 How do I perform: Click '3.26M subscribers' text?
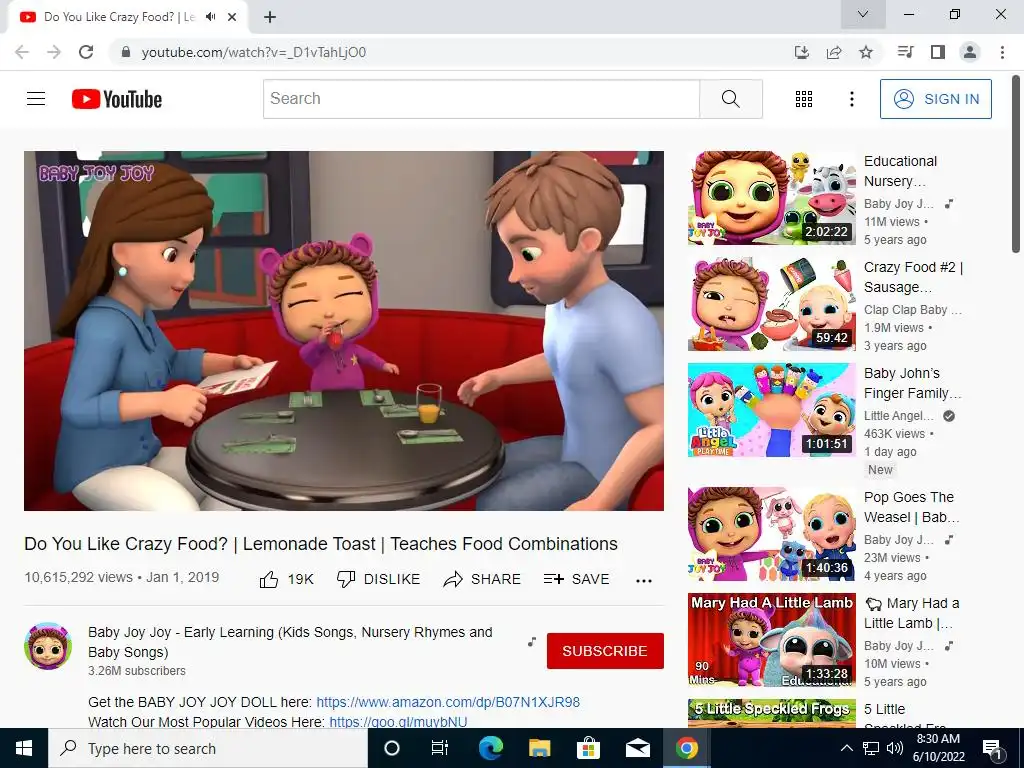(x=137, y=671)
